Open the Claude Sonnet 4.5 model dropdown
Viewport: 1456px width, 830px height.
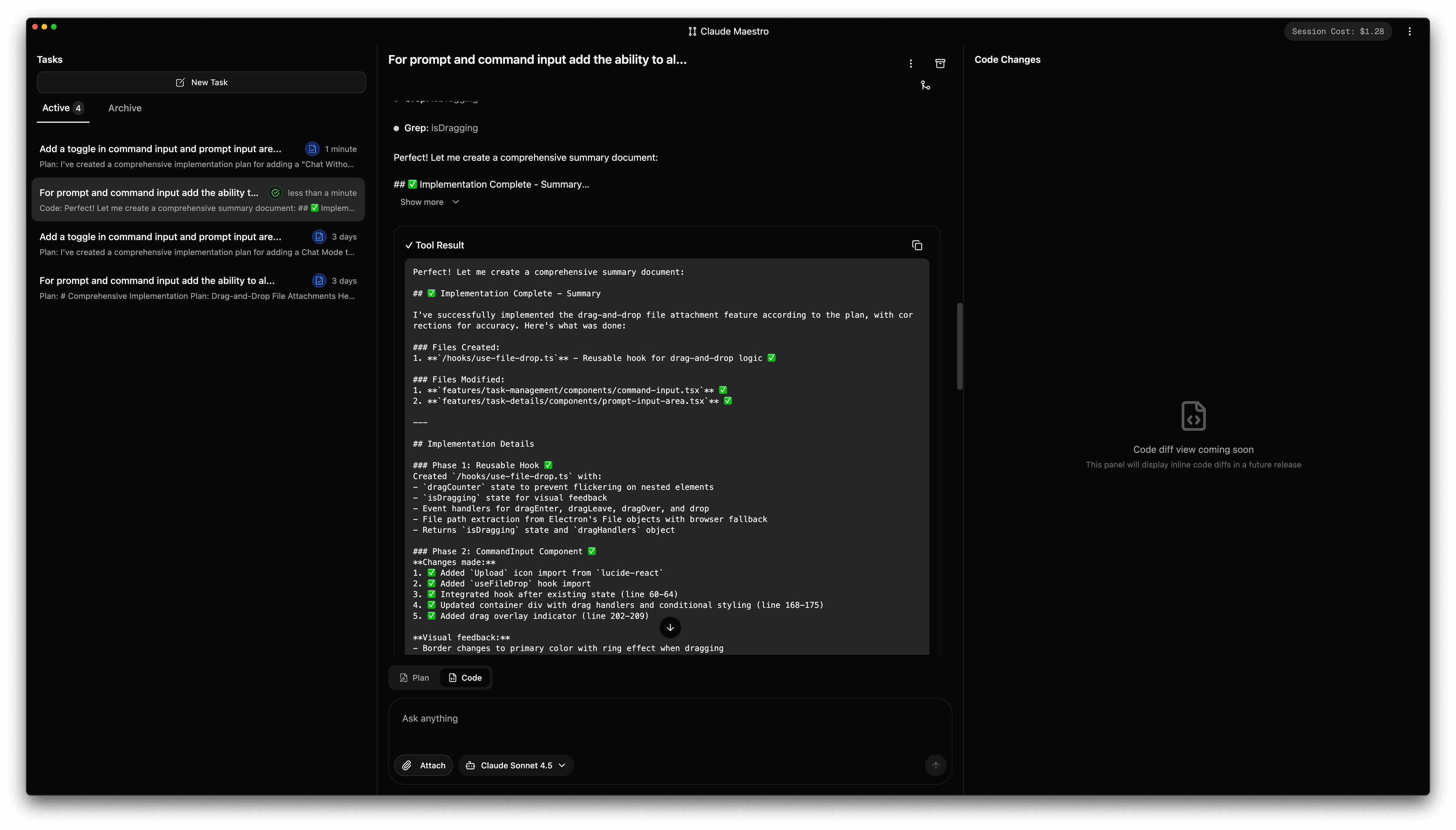point(515,765)
